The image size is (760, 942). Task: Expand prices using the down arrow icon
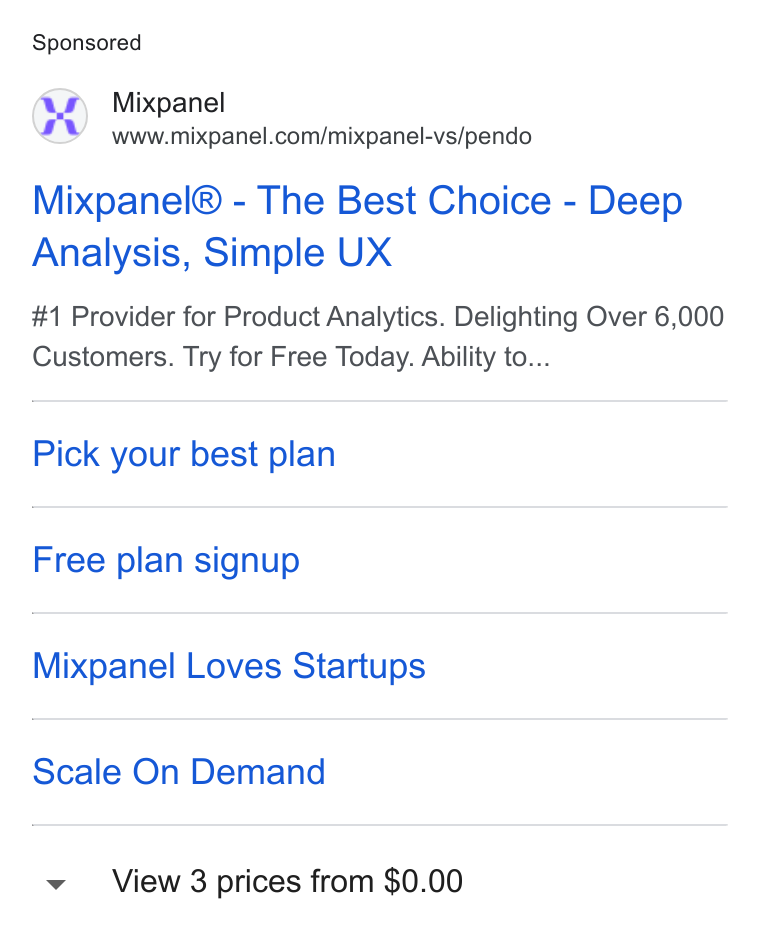click(56, 884)
